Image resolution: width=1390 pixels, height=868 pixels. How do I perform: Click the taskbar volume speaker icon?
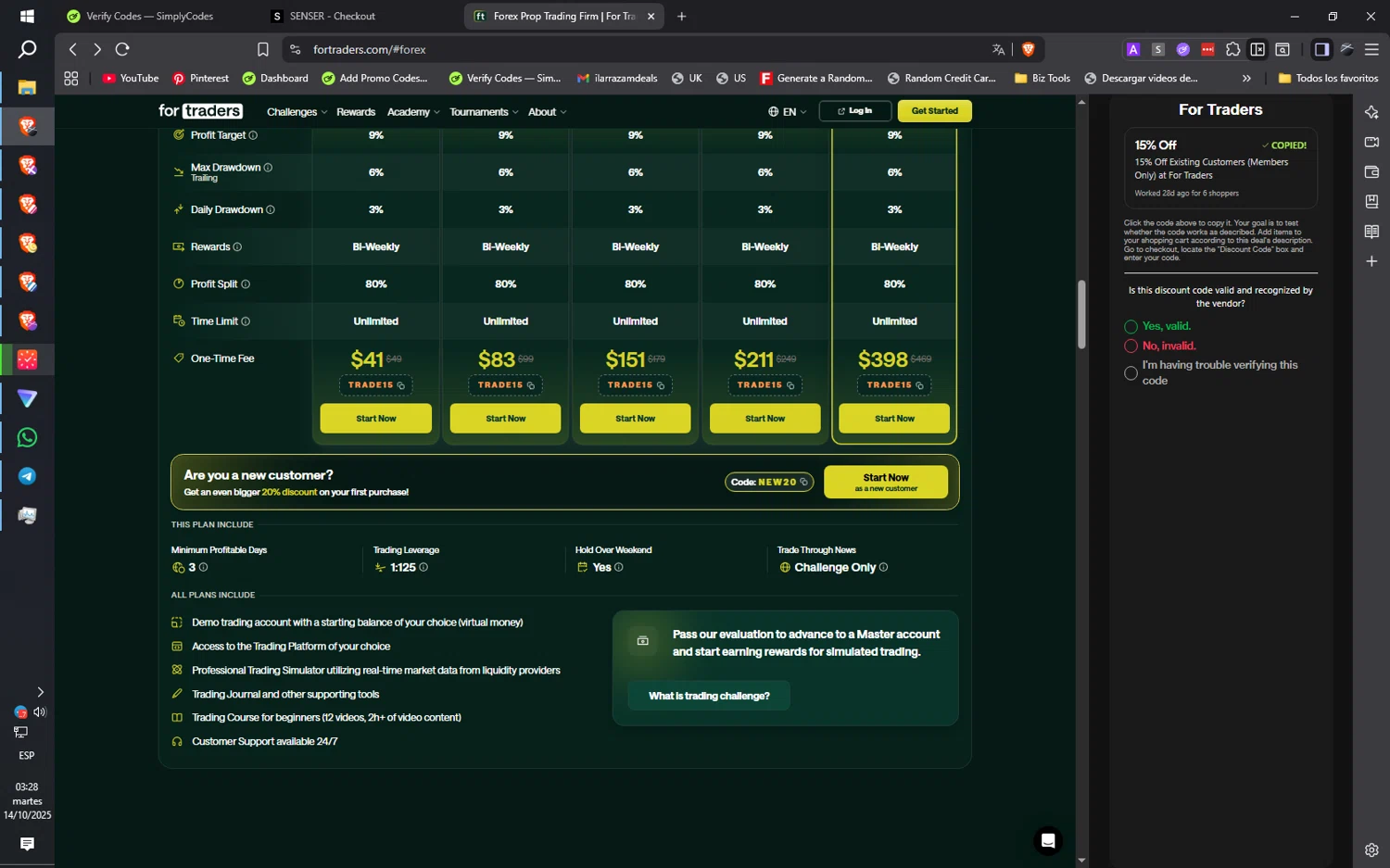[x=40, y=712]
